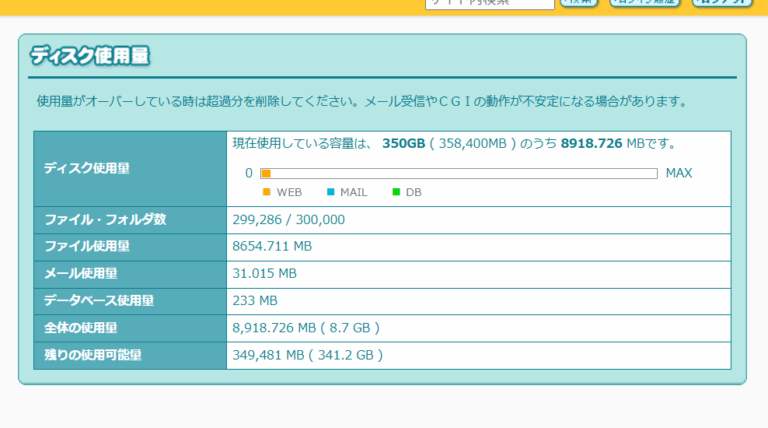Select the ファイル使用量 row header
The width and height of the screenshot is (768, 428).
[x=86, y=246]
